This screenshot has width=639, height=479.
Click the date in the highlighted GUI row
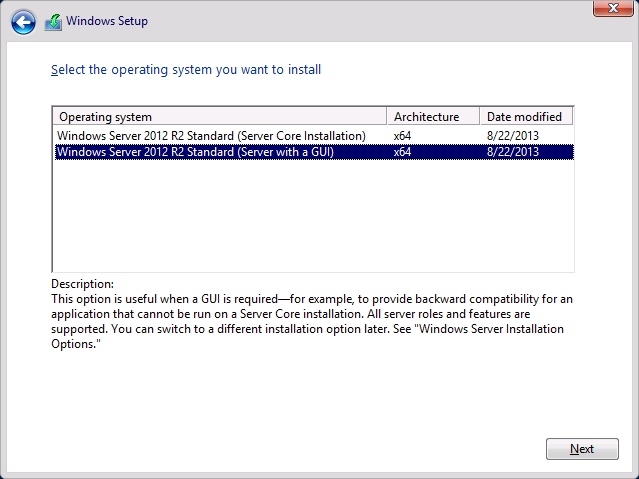(513, 152)
